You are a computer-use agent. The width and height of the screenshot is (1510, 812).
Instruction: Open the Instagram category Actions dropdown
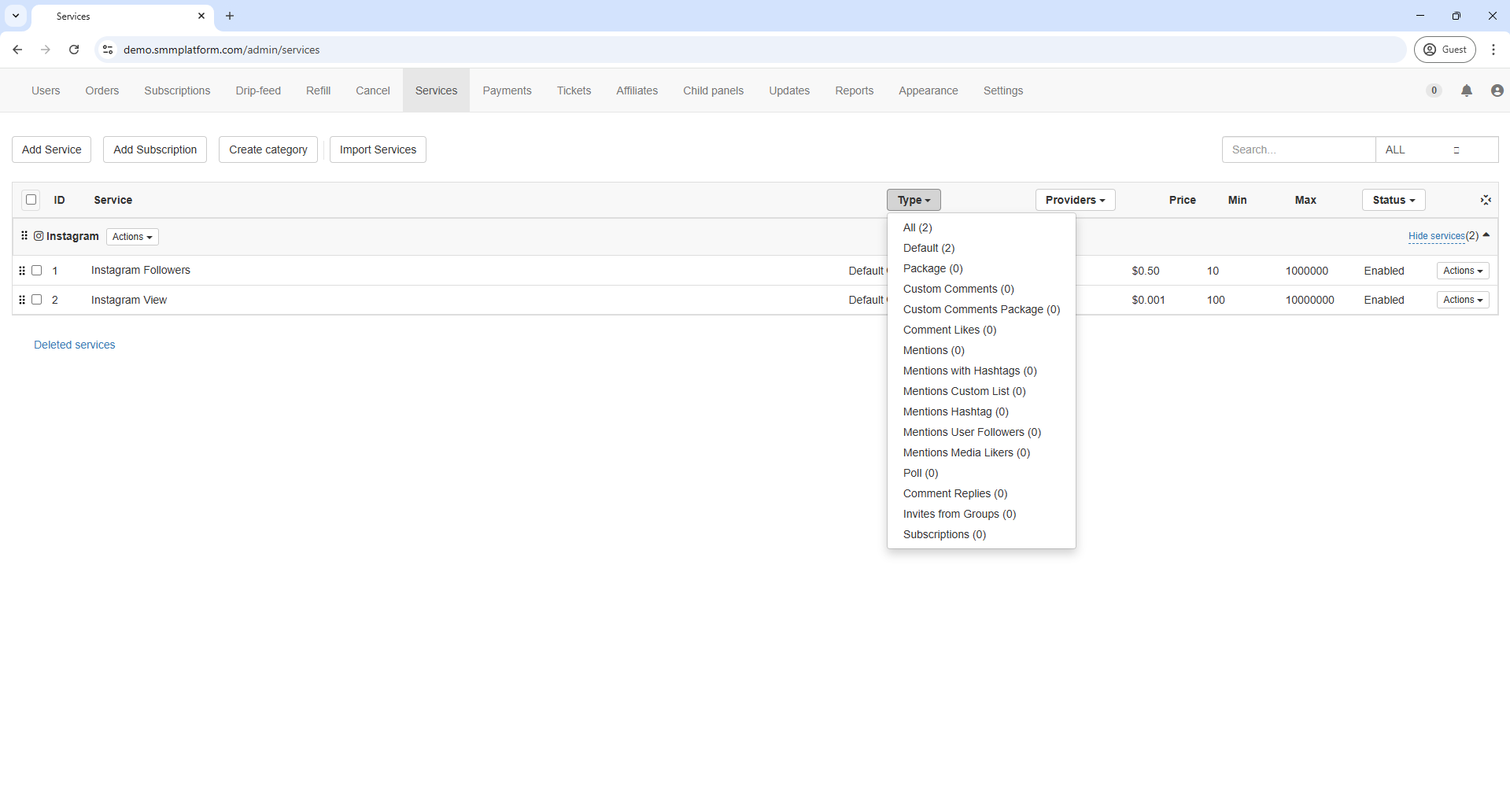pos(132,237)
